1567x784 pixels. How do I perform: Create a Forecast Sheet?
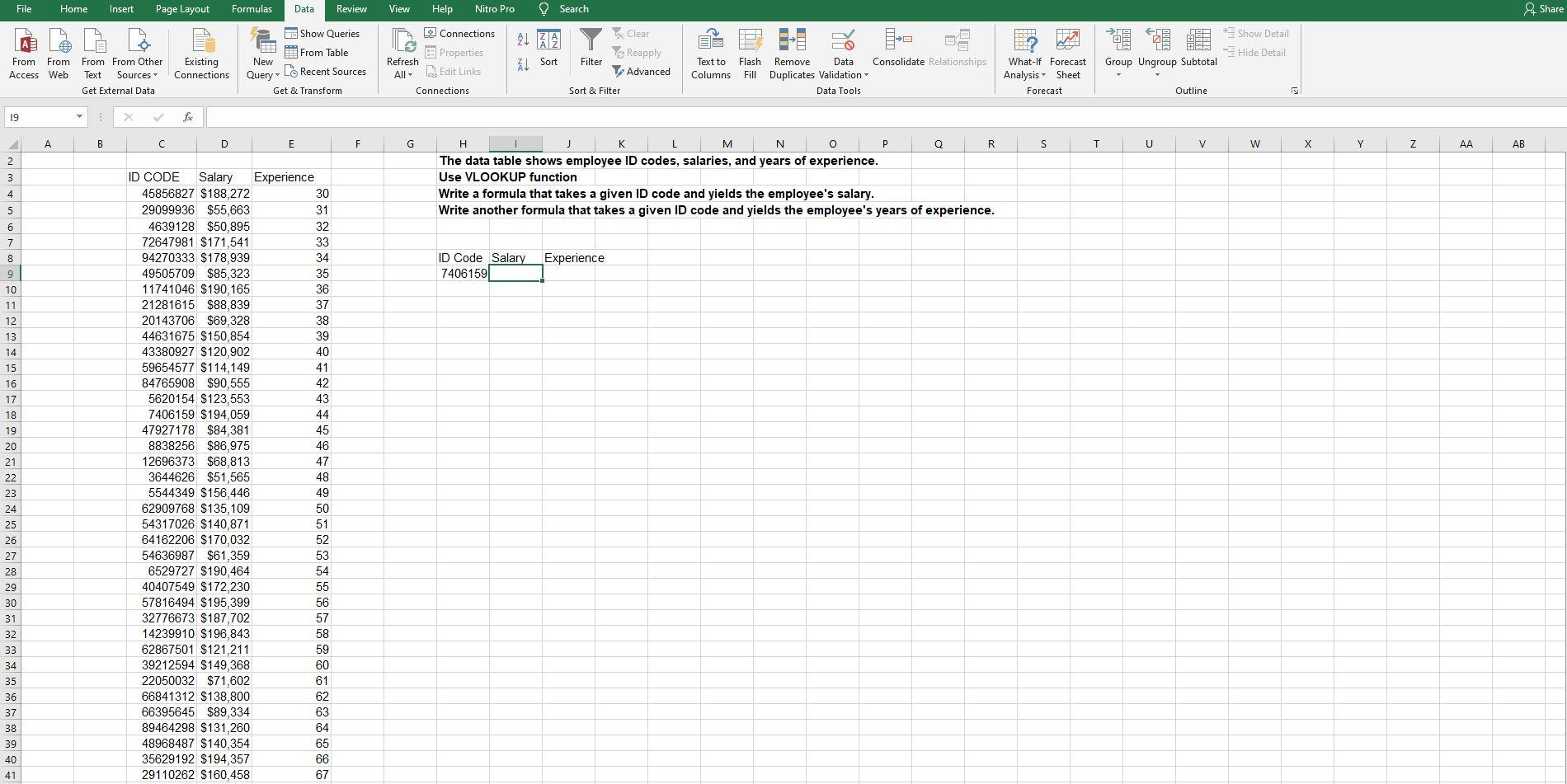[1068, 52]
